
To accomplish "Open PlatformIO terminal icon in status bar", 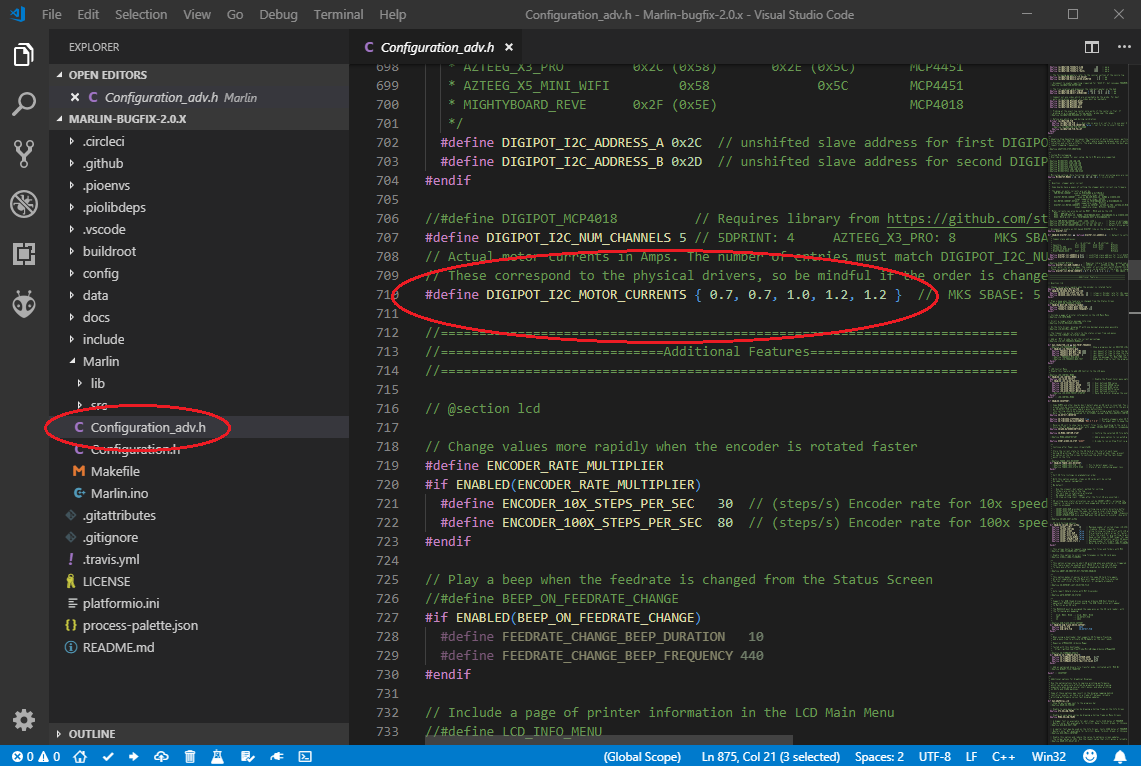I will point(305,757).
